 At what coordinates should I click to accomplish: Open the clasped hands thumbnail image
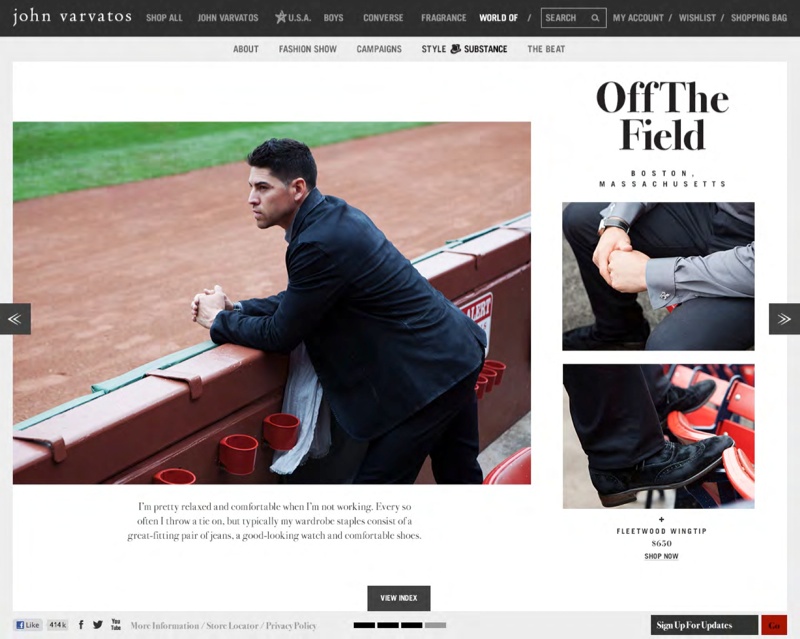(x=658, y=276)
